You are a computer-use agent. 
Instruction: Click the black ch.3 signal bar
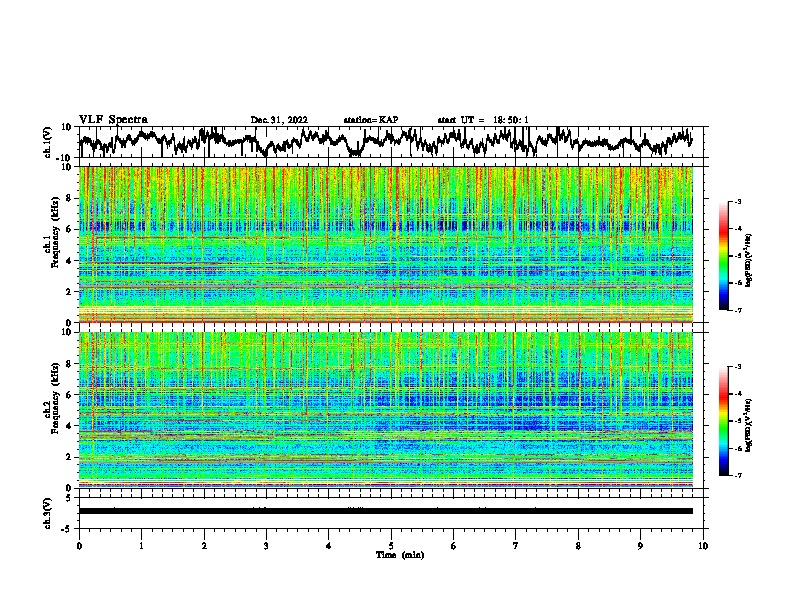pos(386,511)
